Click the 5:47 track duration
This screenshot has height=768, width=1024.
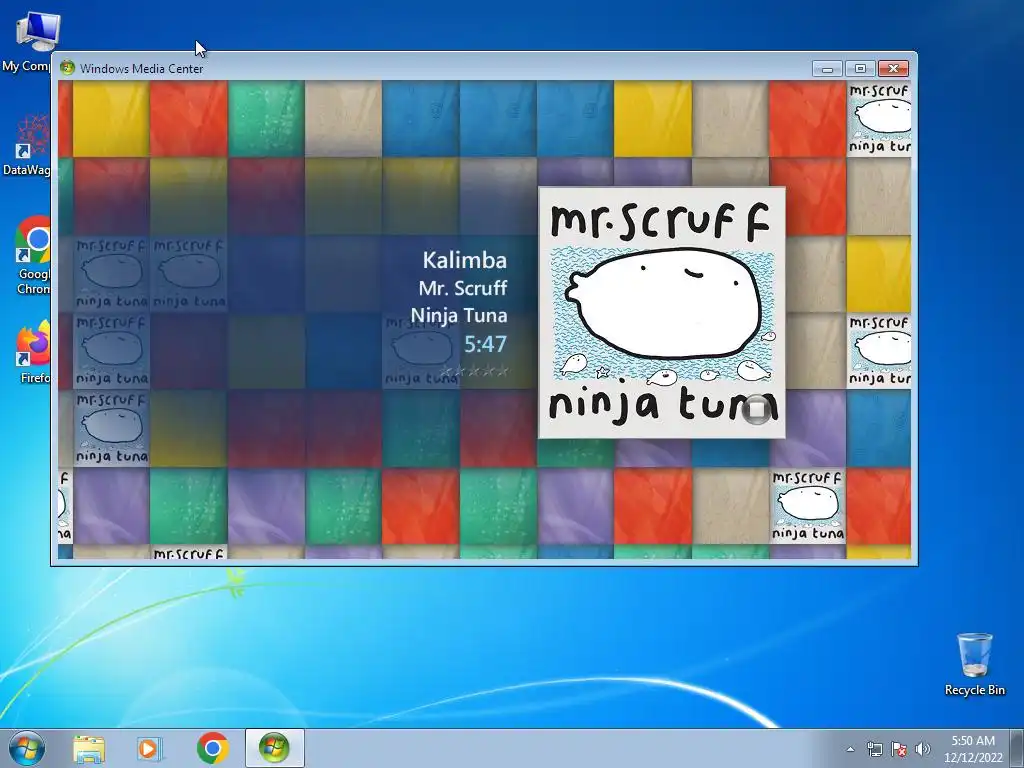click(x=485, y=344)
